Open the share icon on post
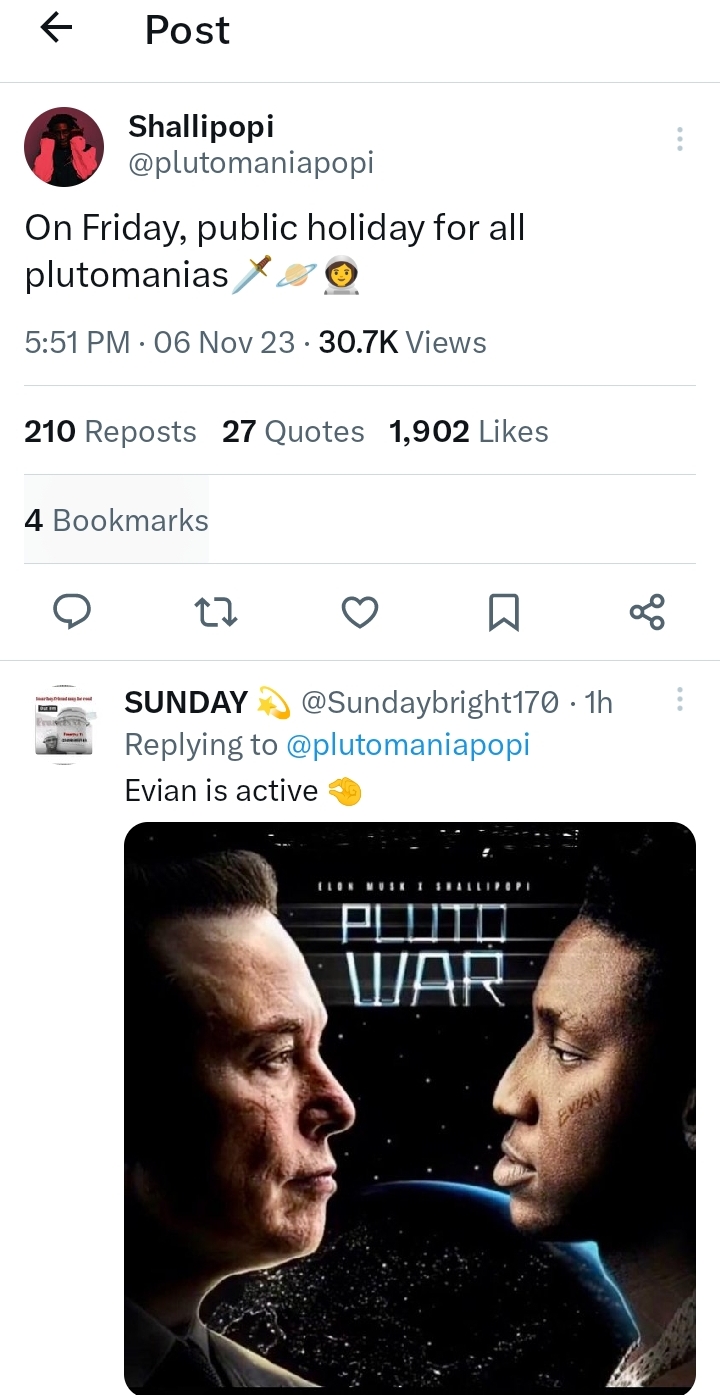Image resolution: width=720 pixels, height=1395 pixels. tap(647, 612)
